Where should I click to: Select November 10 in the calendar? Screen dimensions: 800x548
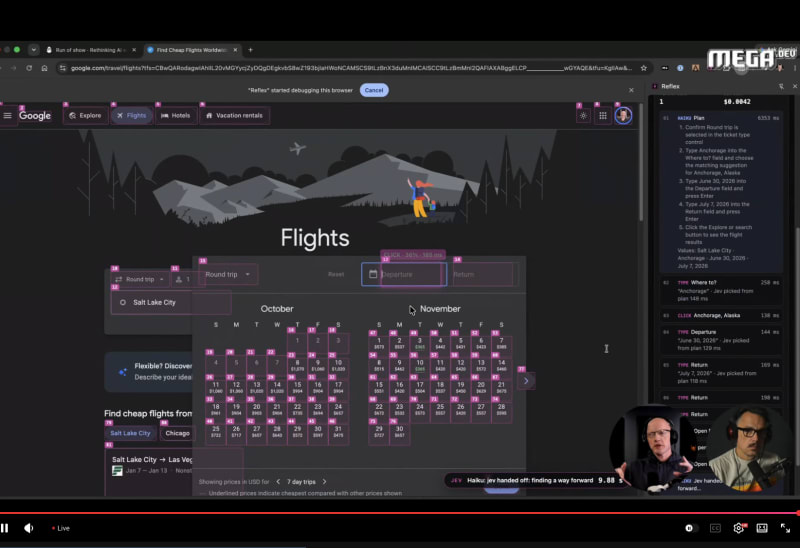pyautogui.click(x=420, y=365)
